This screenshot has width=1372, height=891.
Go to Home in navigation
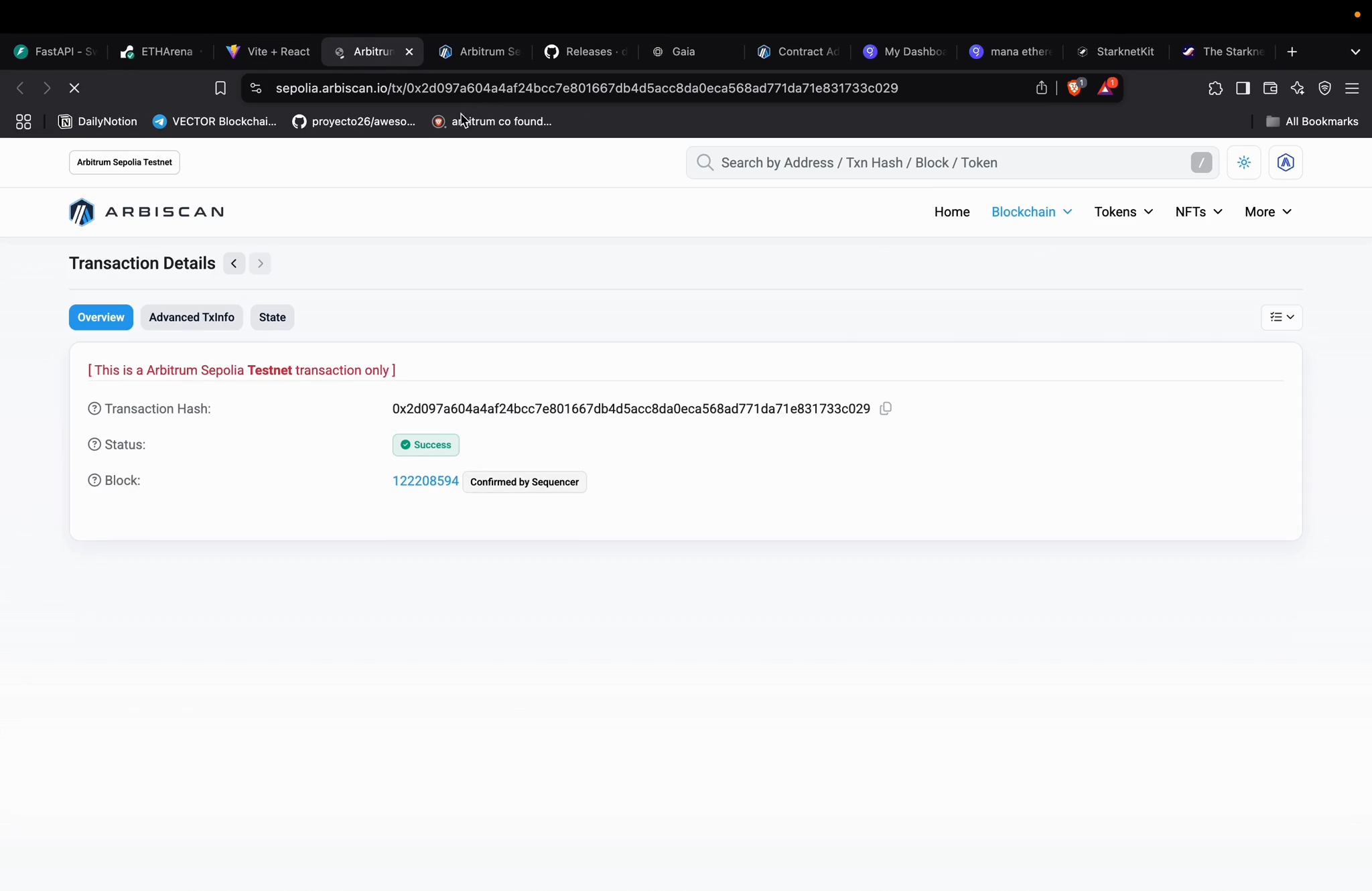952,212
